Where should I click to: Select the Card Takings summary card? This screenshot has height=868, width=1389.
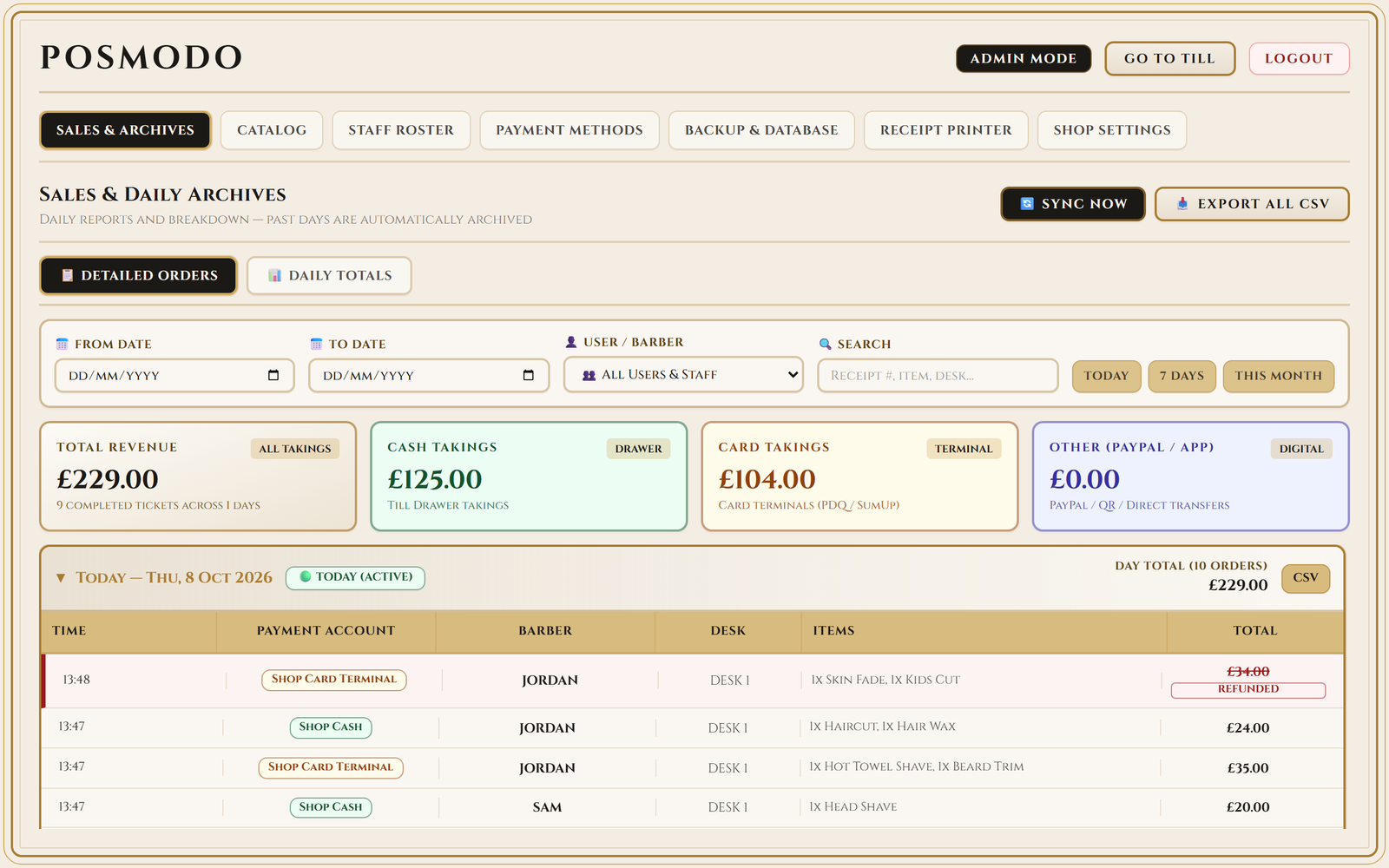[x=859, y=477]
